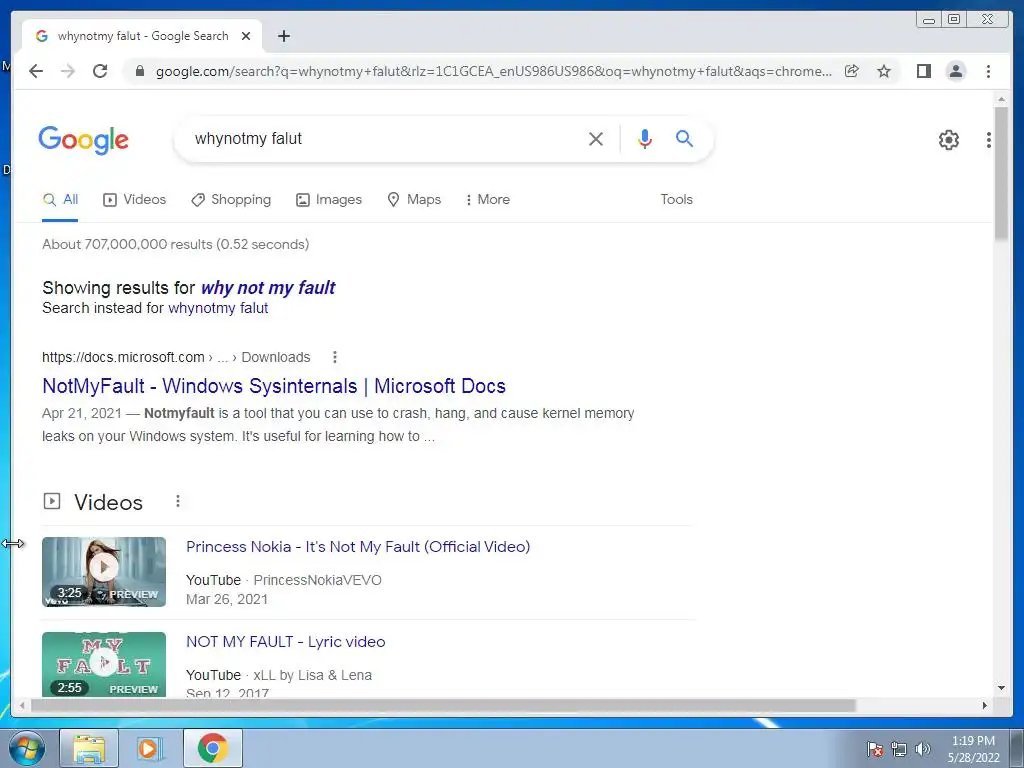This screenshot has width=1024, height=768.
Task: Click the scroll down arrow
Action: click(x=1001, y=688)
